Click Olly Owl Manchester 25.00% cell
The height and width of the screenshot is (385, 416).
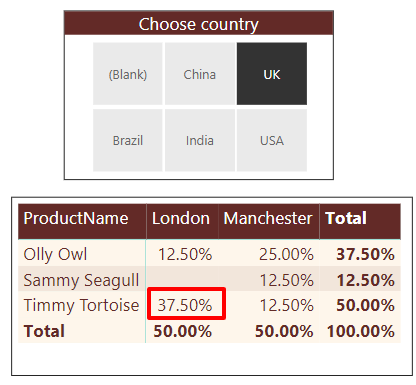(x=286, y=254)
